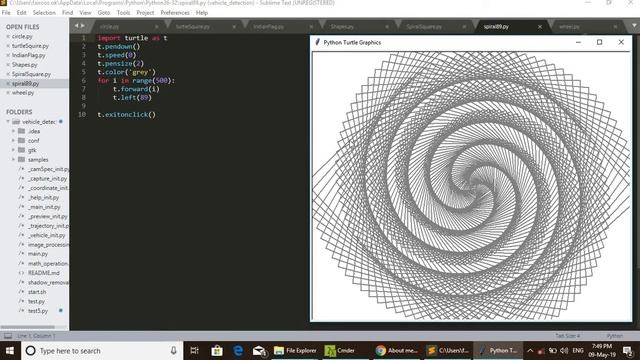Change Python syntax in status bar
The image size is (640, 360).
click(615, 336)
